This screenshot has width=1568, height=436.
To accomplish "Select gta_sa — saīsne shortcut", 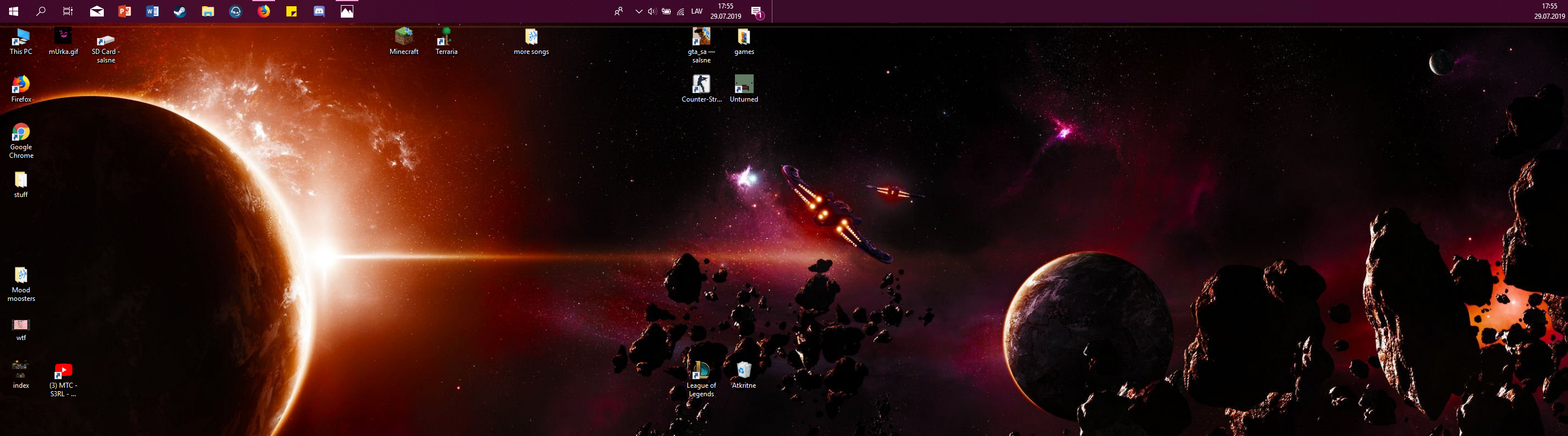I will 701,45.
